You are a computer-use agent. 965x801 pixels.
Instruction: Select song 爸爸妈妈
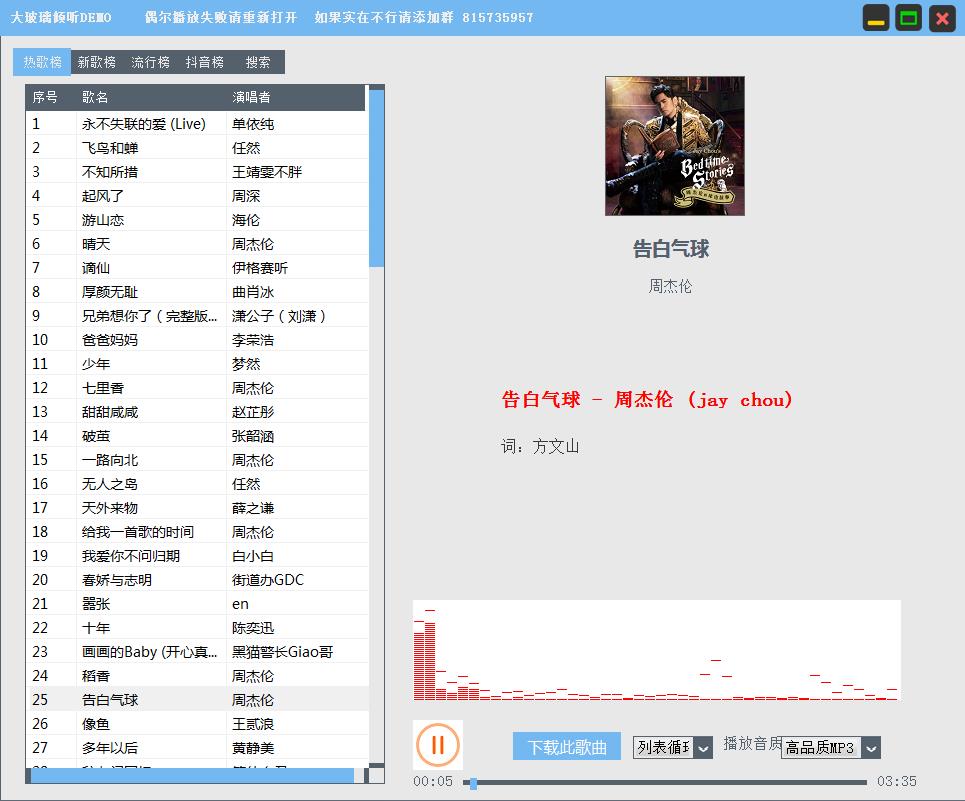110,340
